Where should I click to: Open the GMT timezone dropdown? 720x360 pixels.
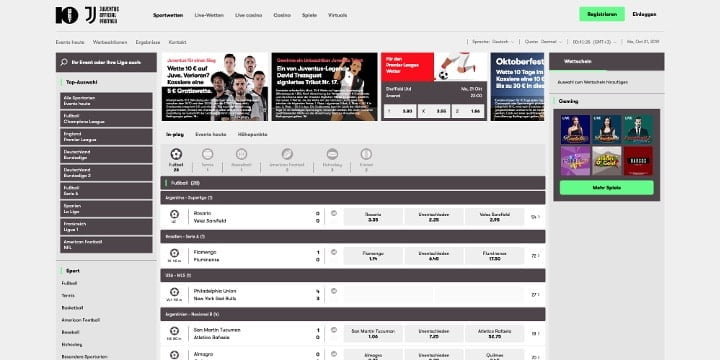[594, 42]
